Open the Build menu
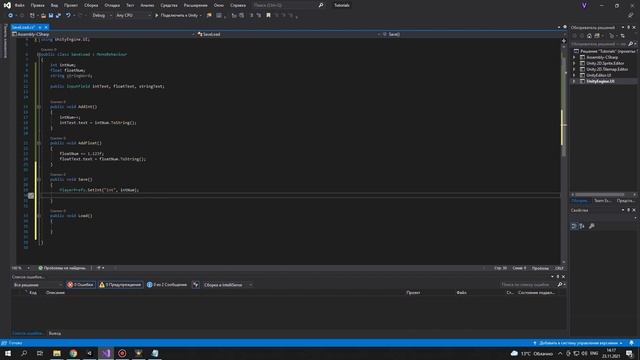The height and width of the screenshot is (360, 640). 91,5
